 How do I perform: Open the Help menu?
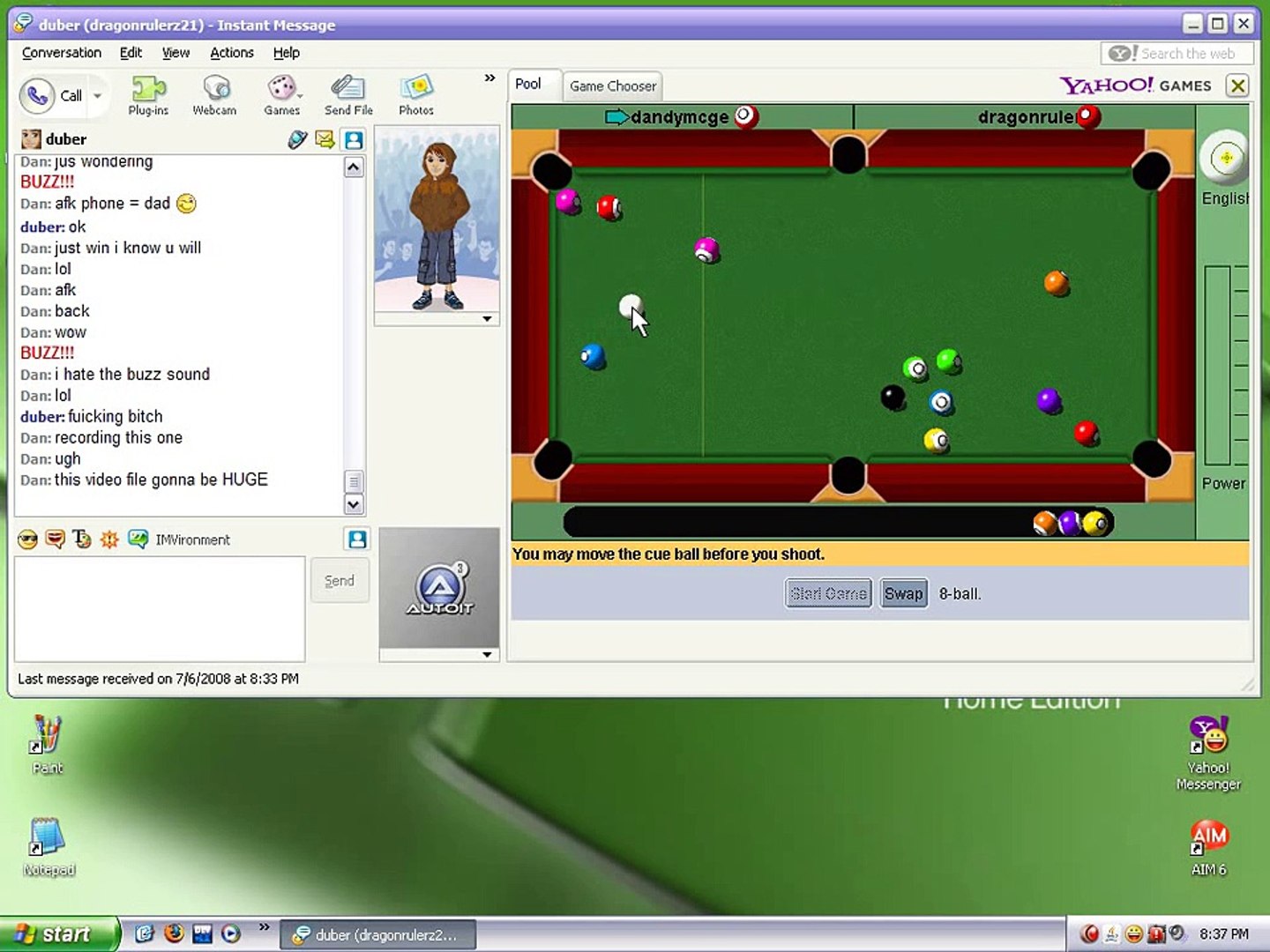point(287,53)
